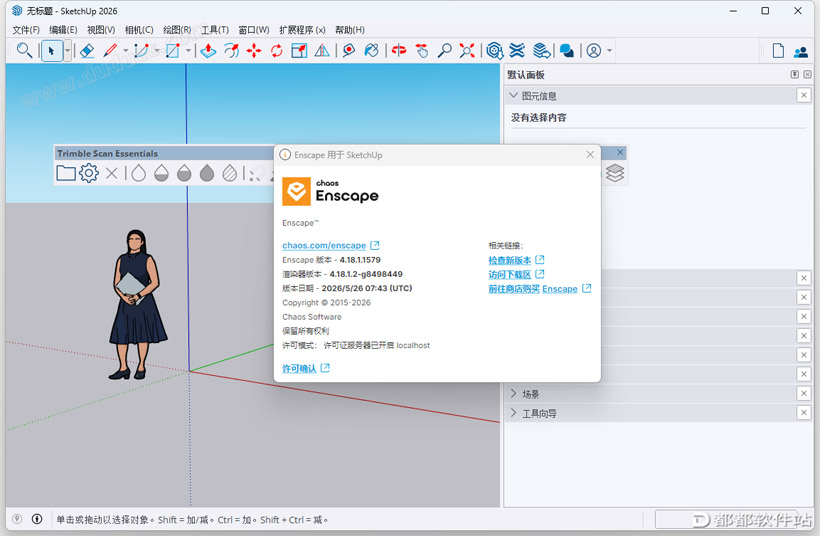Viewport: 820px width, 536px height.
Task: Expand the 工具向导 panel section
Action: coord(514,413)
